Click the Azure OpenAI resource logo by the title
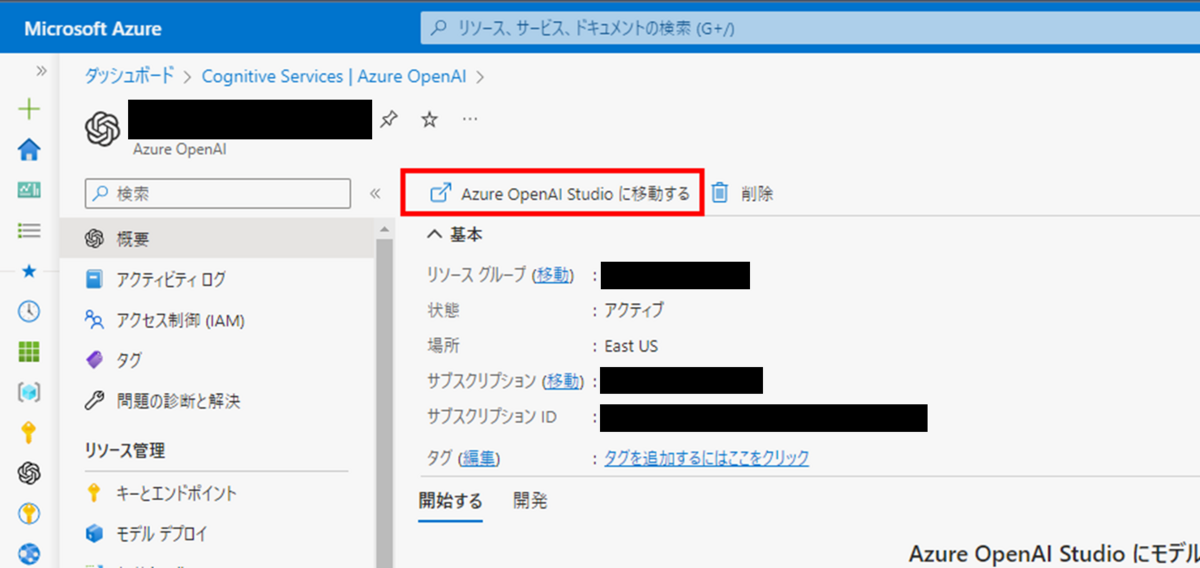 click(x=102, y=127)
